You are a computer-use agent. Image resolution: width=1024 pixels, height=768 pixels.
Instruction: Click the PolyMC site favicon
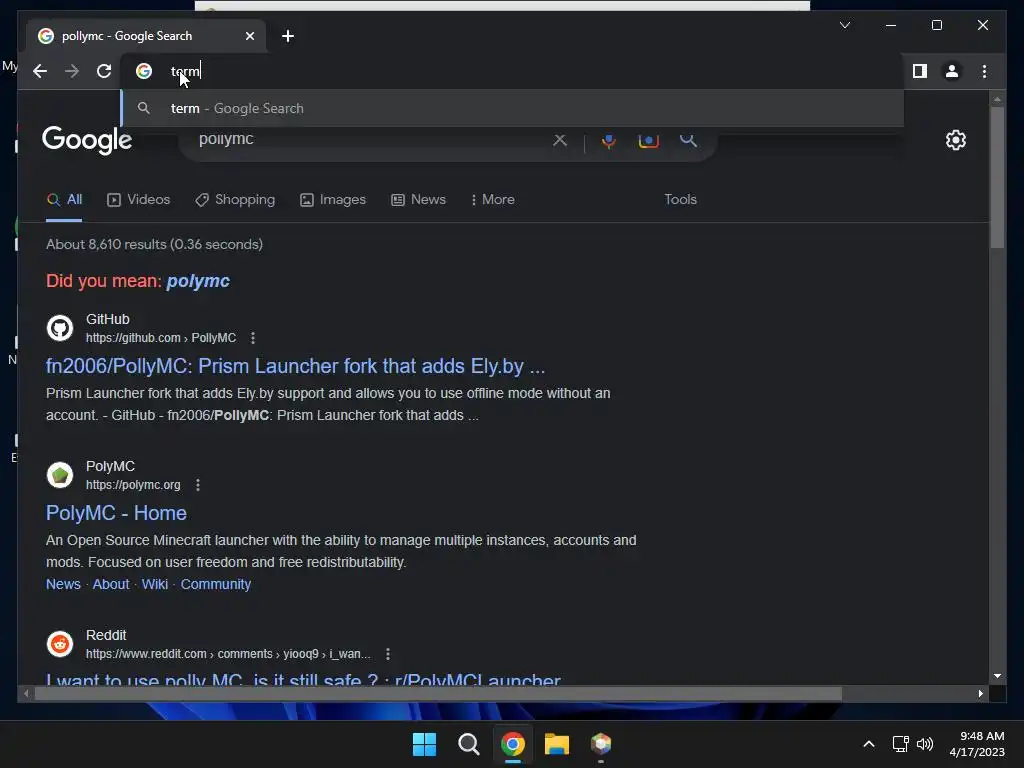pyautogui.click(x=60, y=475)
